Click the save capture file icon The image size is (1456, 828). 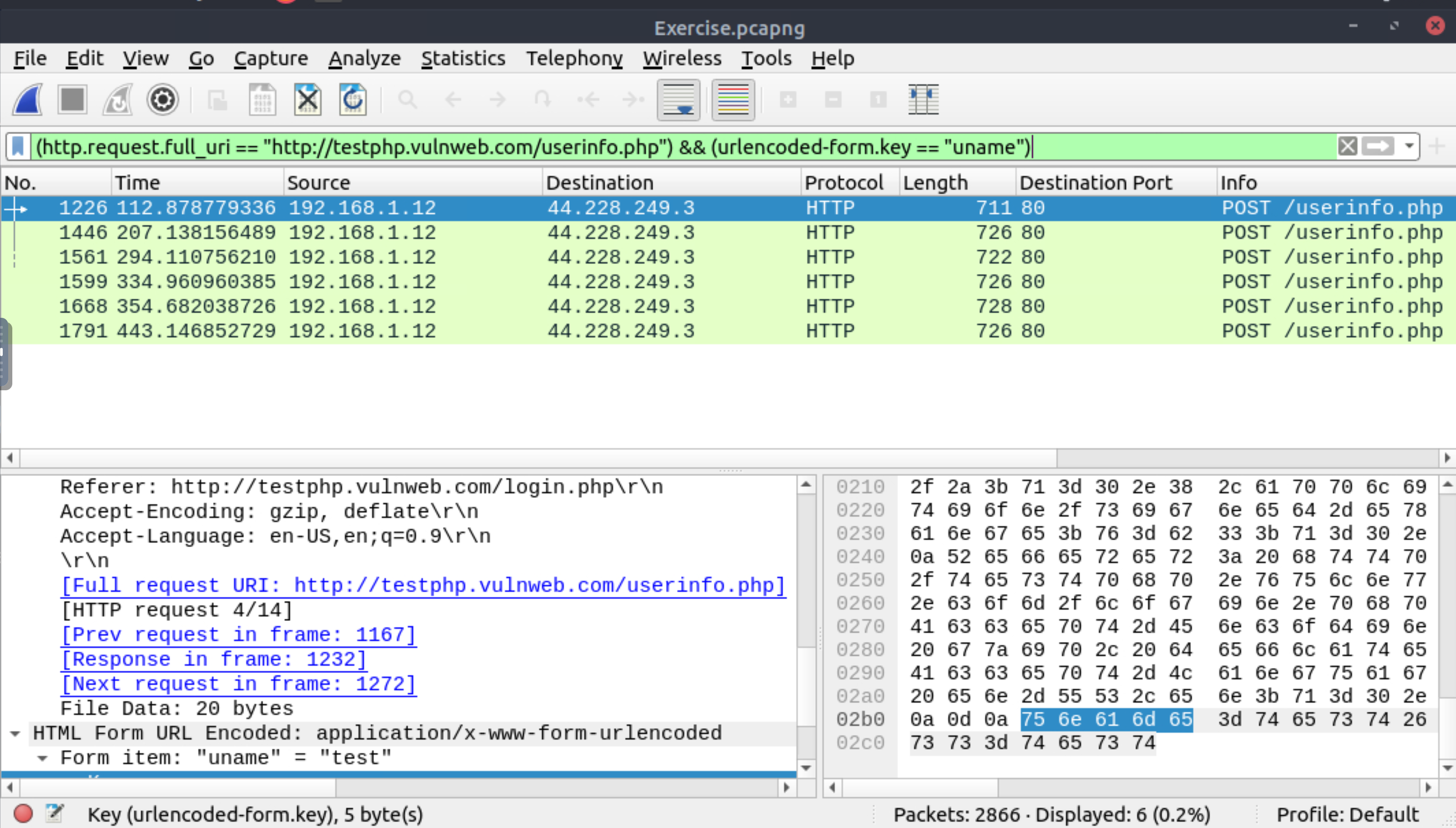(x=262, y=99)
